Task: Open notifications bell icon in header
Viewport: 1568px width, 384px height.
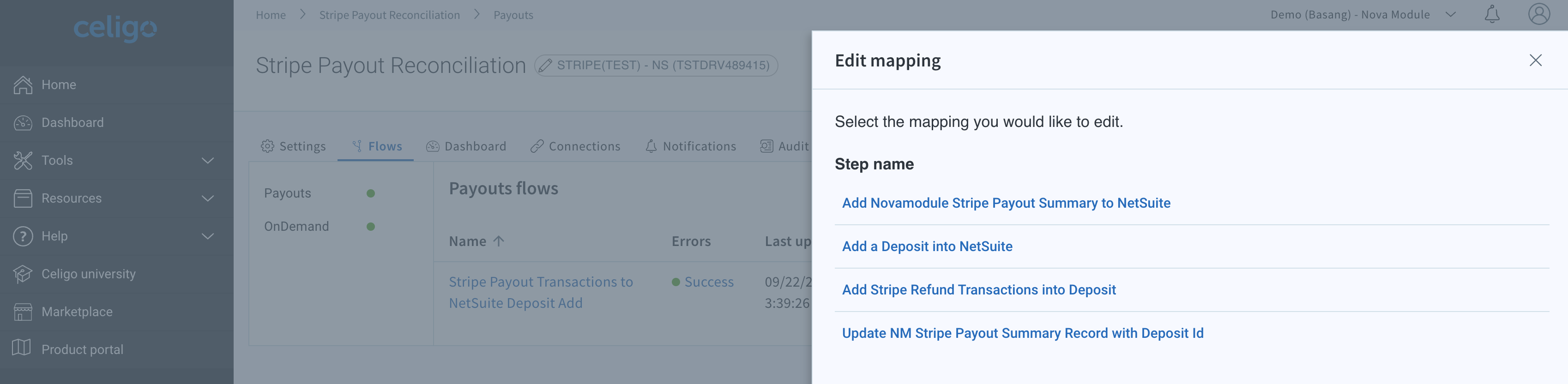Action: pyautogui.click(x=1492, y=14)
